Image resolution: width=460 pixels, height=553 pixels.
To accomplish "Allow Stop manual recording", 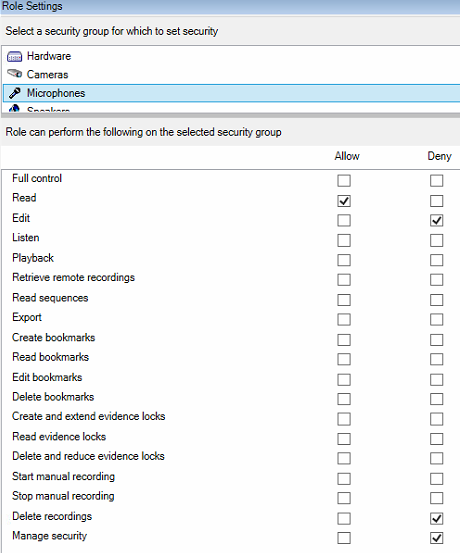I will 344,498.
